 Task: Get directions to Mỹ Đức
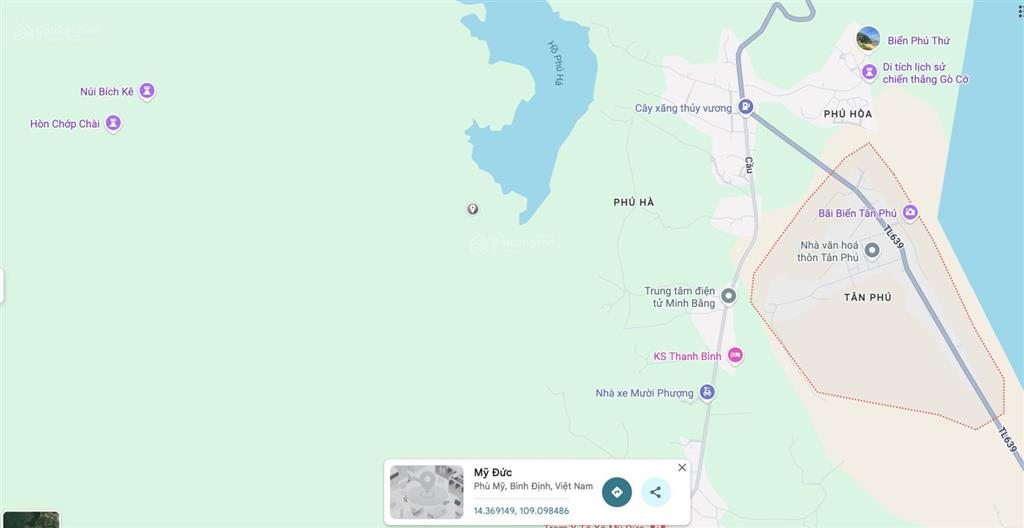(x=616, y=492)
